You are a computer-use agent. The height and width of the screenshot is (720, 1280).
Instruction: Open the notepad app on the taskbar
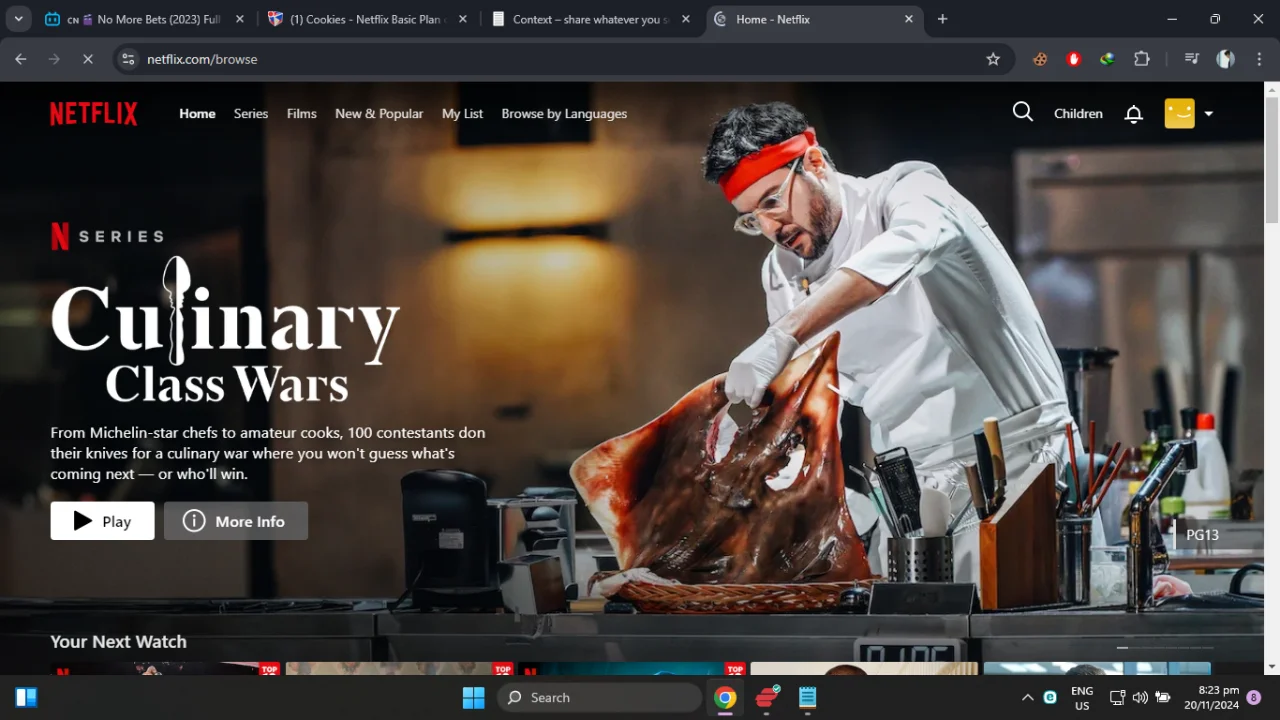(808, 697)
